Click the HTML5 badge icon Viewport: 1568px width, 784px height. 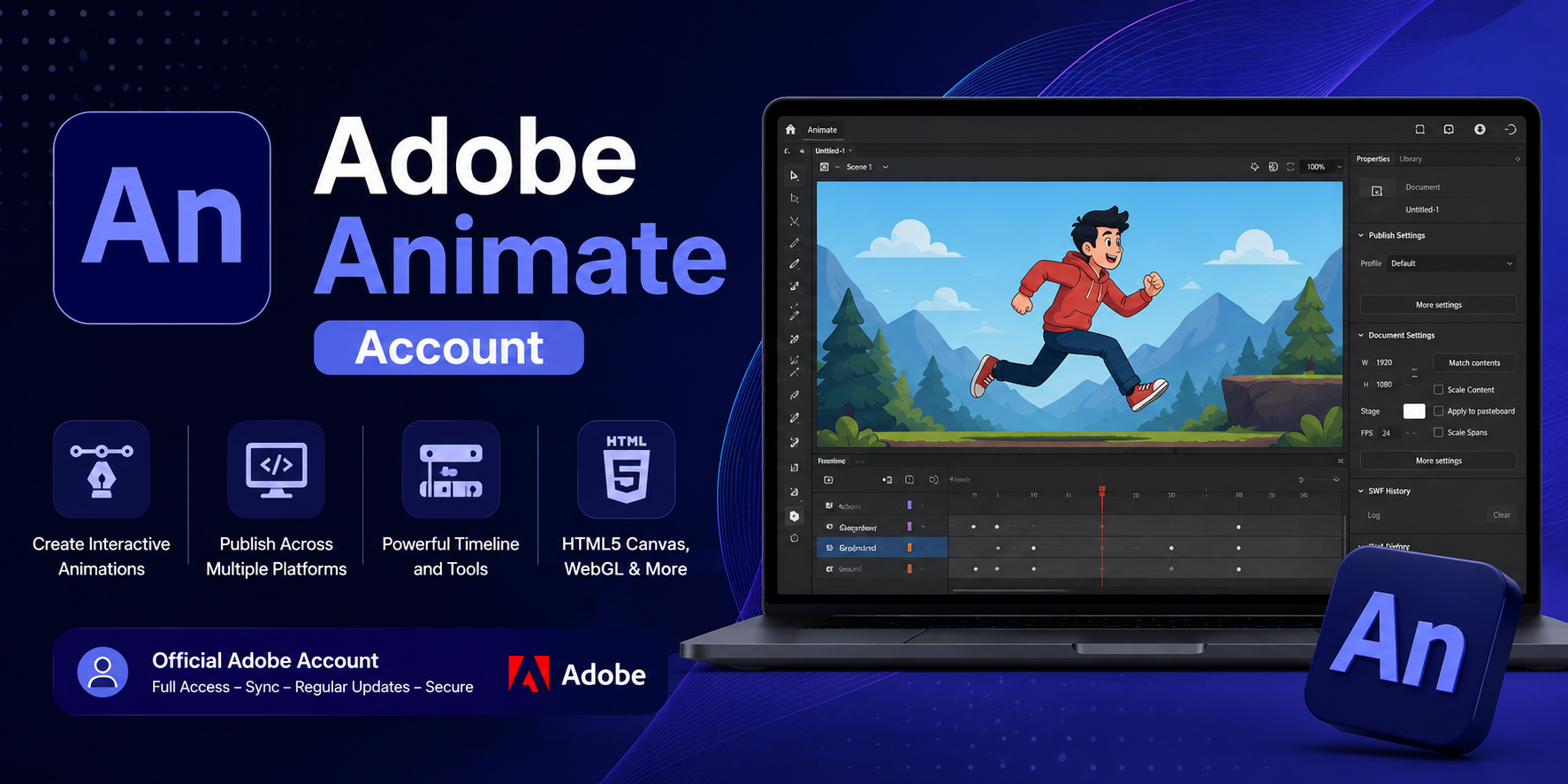(626, 469)
